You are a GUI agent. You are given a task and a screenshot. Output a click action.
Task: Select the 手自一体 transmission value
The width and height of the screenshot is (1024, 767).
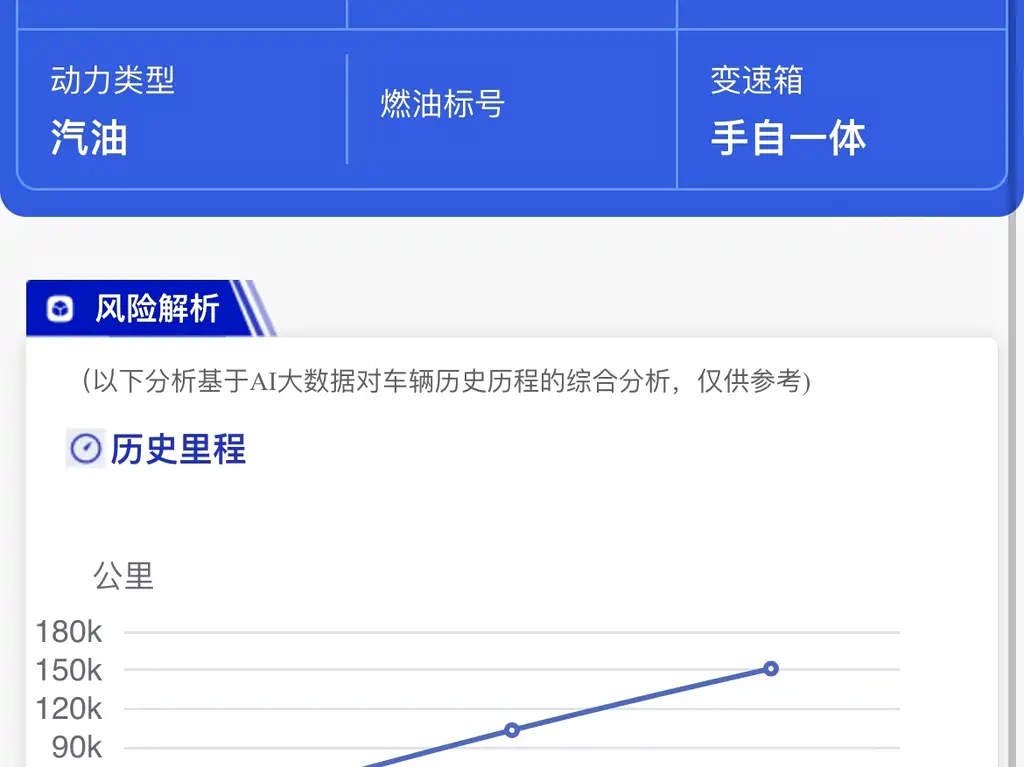[788, 137]
